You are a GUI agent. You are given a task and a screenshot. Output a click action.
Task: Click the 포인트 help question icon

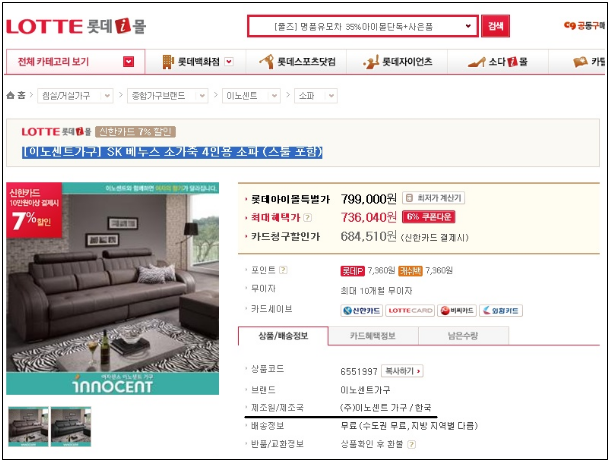(283, 270)
